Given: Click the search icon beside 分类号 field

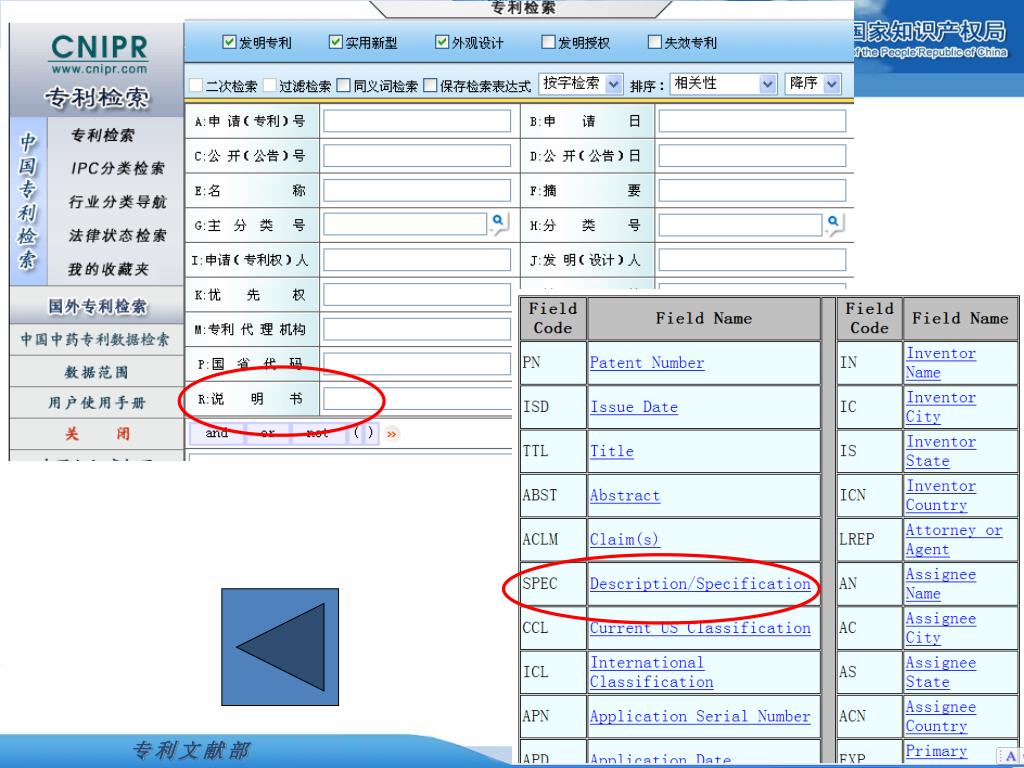Looking at the screenshot, I should coord(834,224).
